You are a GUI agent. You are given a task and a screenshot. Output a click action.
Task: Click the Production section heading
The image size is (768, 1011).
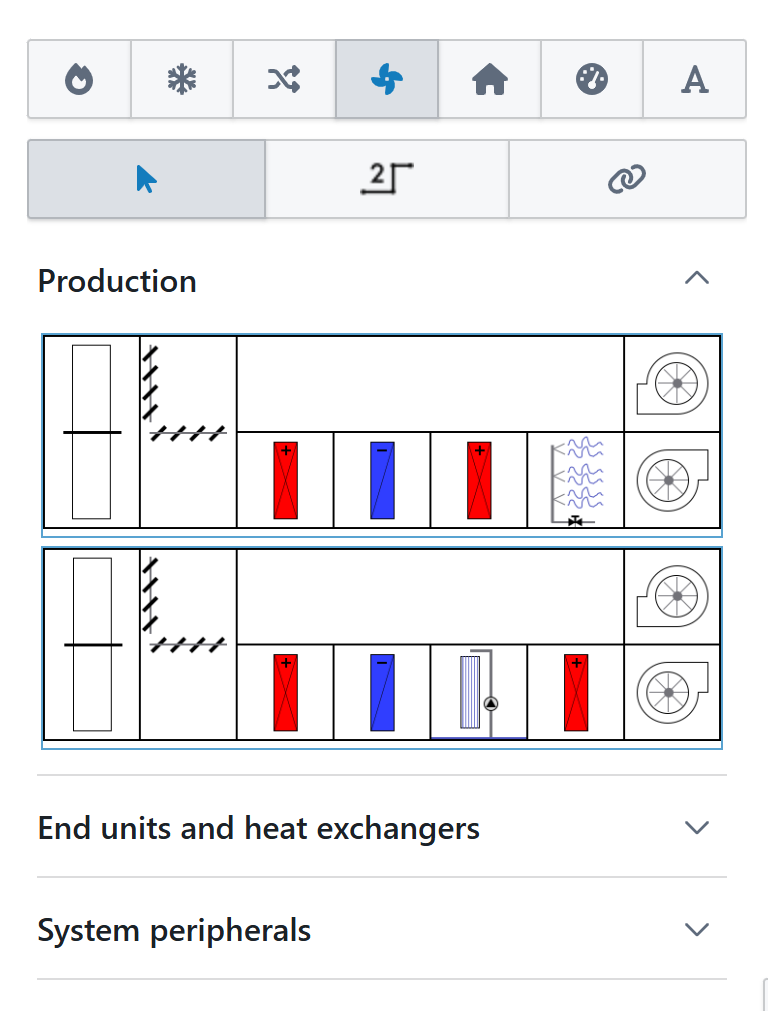117,281
